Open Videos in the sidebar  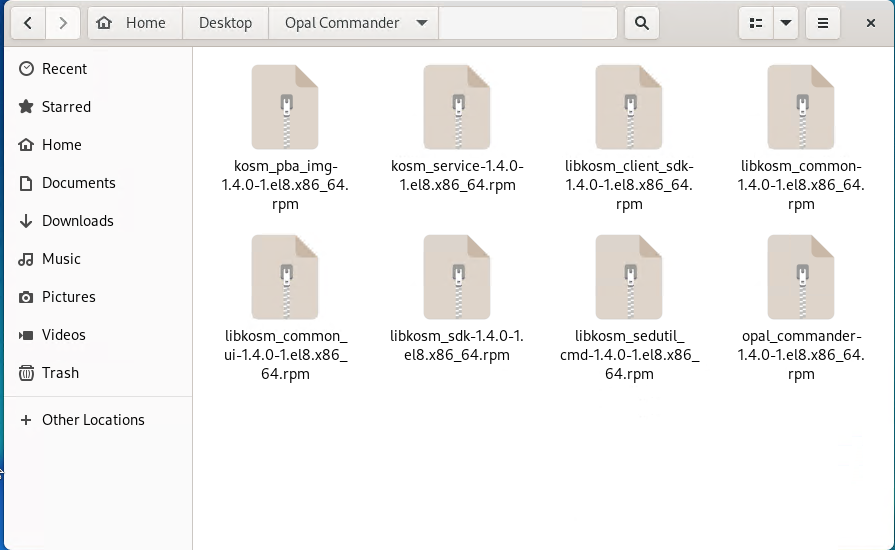click(x=98, y=335)
